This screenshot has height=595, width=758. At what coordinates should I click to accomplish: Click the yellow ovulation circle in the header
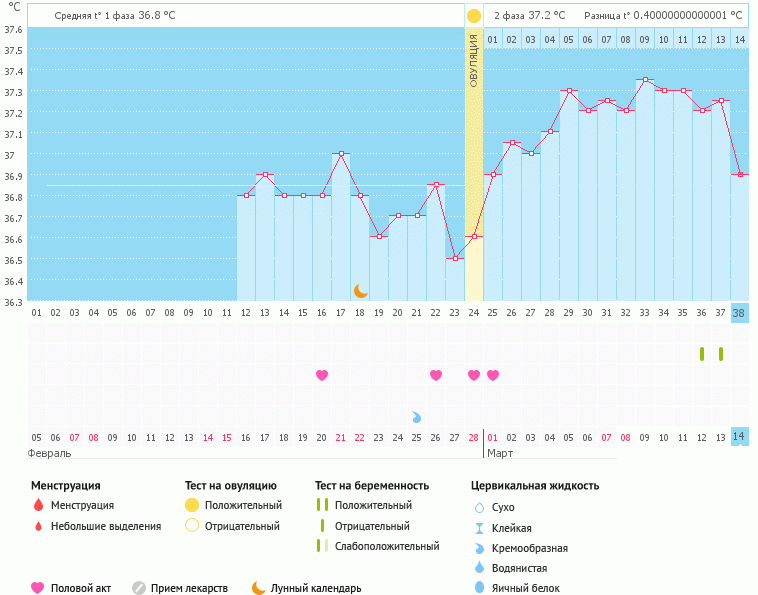(474, 16)
